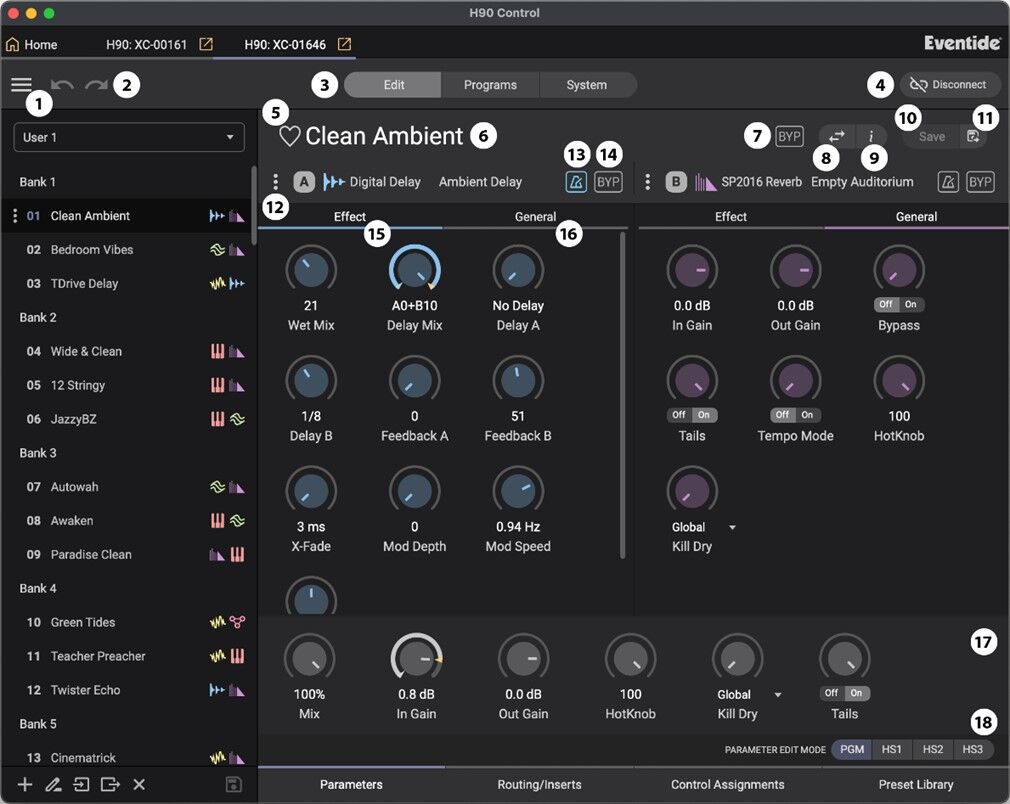Click the Delay Mix knob
Viewport: 1010px width, 804px height.
click(415, 269)
